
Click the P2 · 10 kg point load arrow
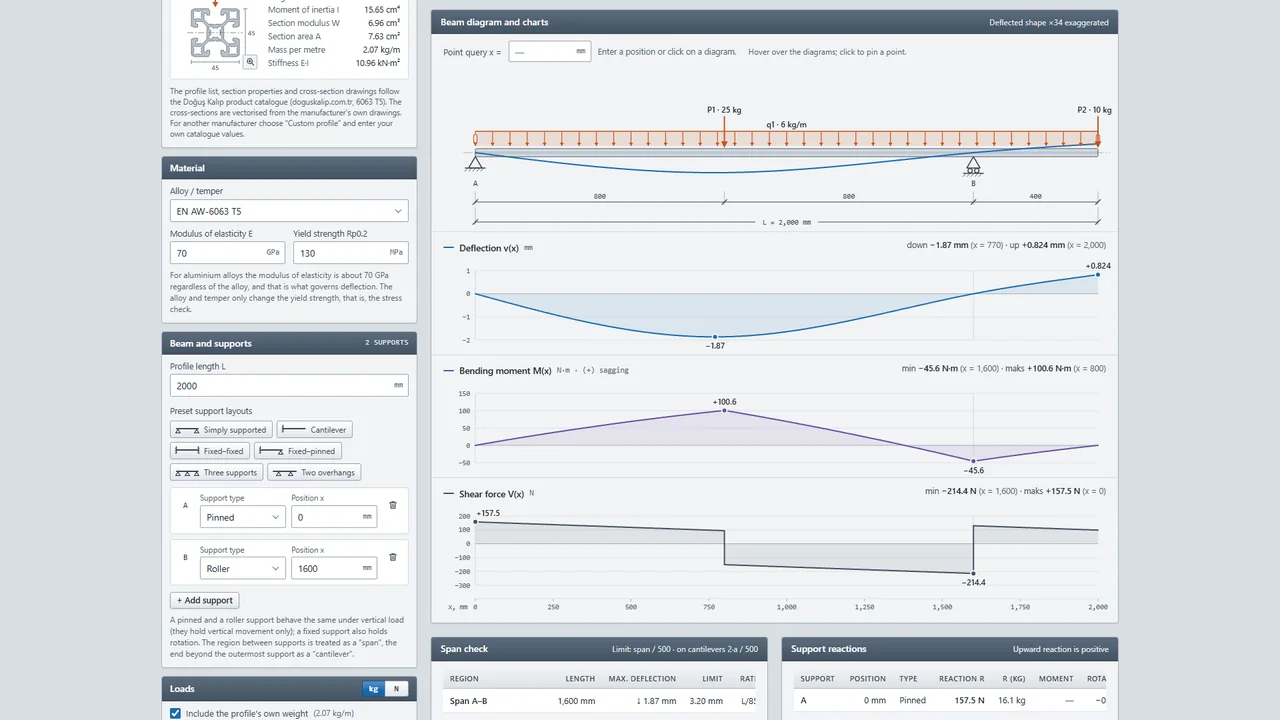pyautogui.click(x=1097, y=132)
